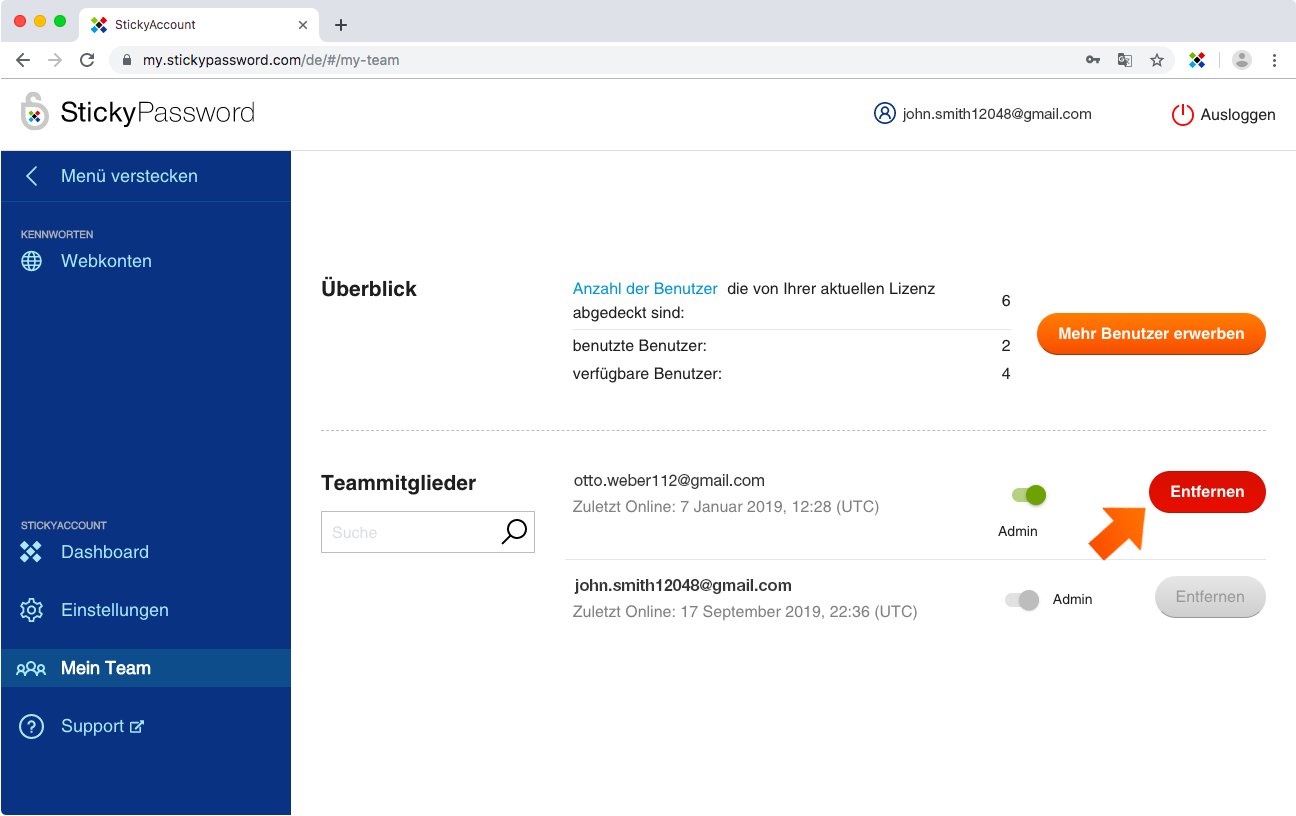Click the Support question mark icon

coord(32,726)
